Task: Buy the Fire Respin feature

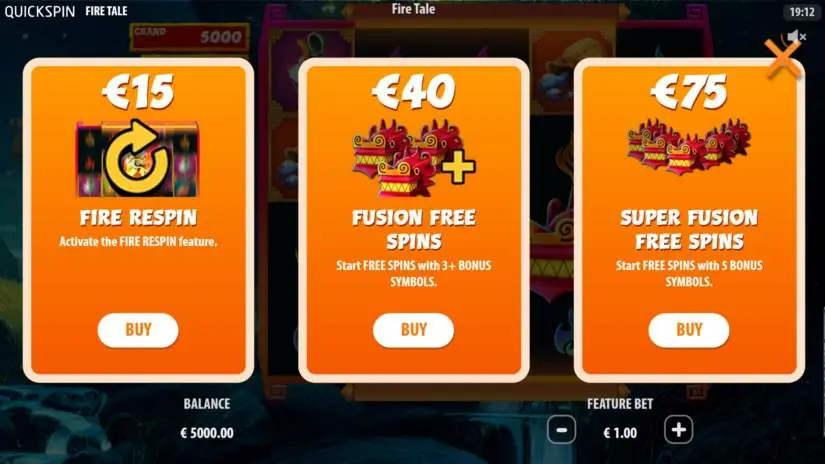Action: [138, 330]
